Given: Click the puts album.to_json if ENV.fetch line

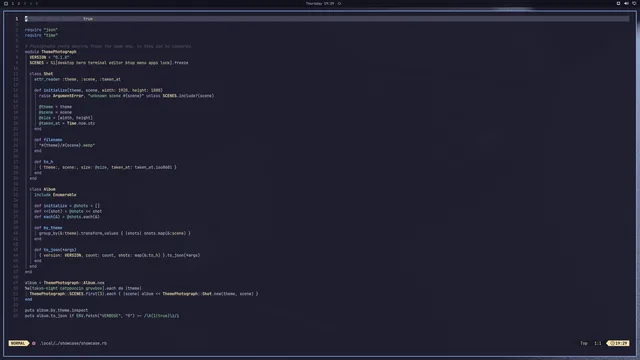Looking at the screenshot, I should [x=102, y=316].
